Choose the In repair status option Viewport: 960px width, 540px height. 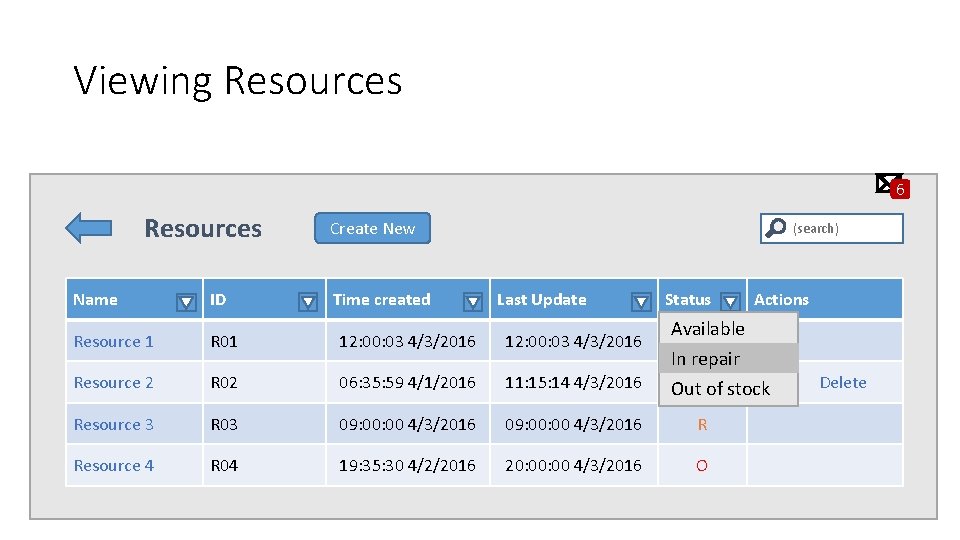point(706,359)
